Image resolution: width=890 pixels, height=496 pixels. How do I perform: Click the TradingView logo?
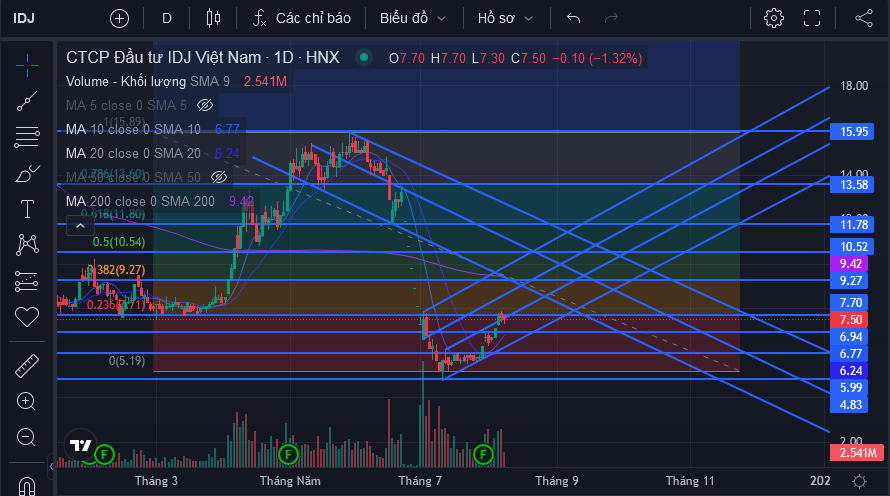(80, 445)
